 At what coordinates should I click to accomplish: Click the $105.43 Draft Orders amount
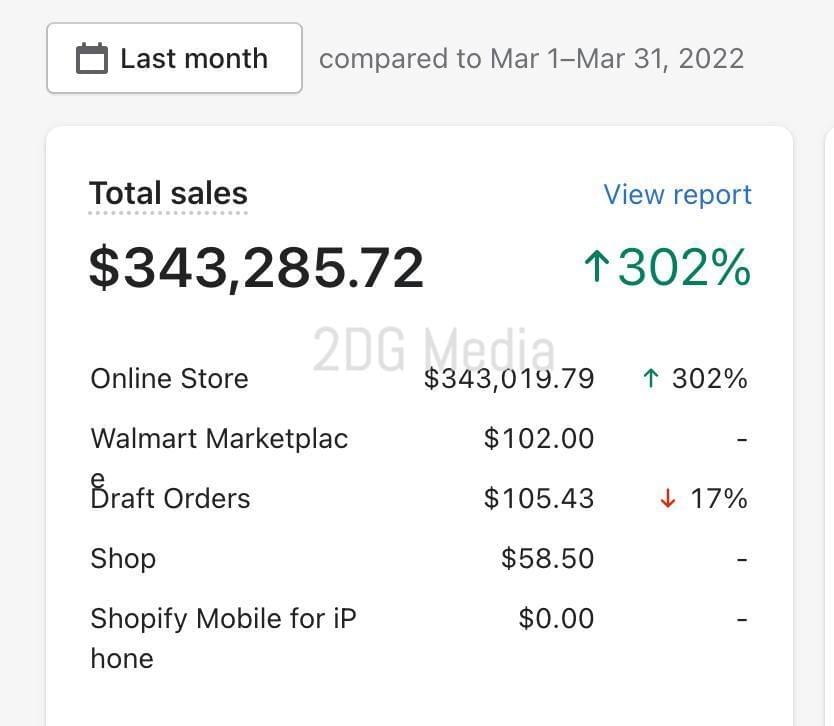tap(539, 499)
